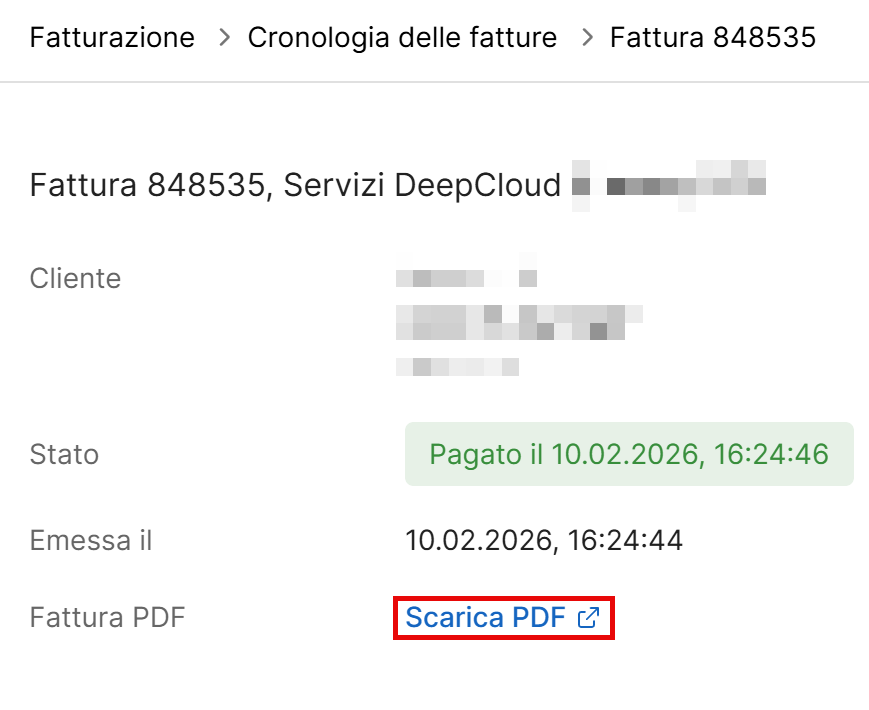Select the blurred text beside the heading

[x=668, y=184]
